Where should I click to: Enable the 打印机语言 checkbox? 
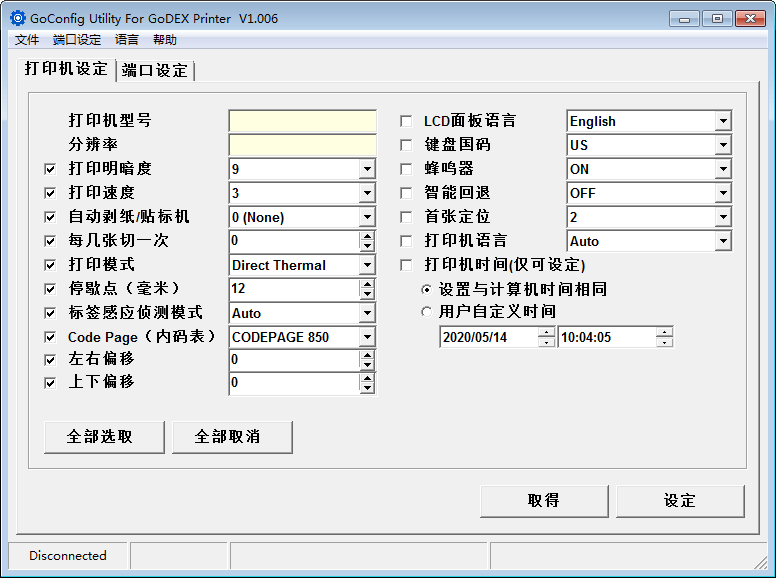pos(406,241)
